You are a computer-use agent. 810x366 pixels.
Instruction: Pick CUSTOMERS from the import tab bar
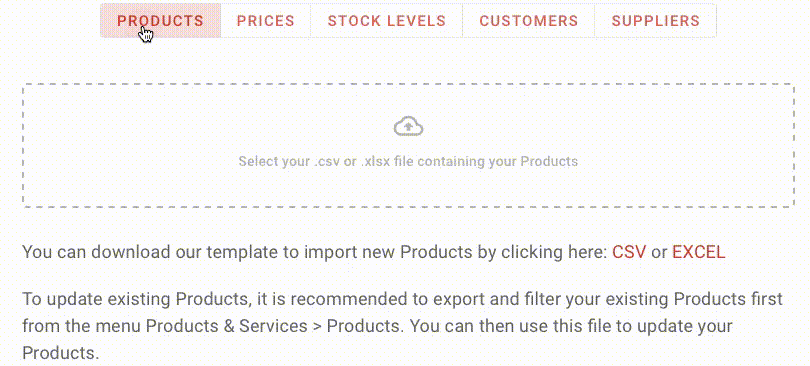(528, 21)
